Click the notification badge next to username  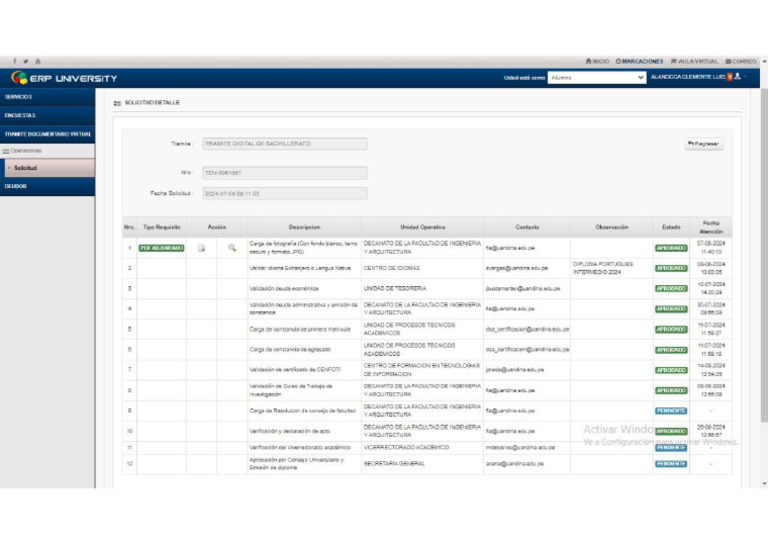[x=729, y=77]
